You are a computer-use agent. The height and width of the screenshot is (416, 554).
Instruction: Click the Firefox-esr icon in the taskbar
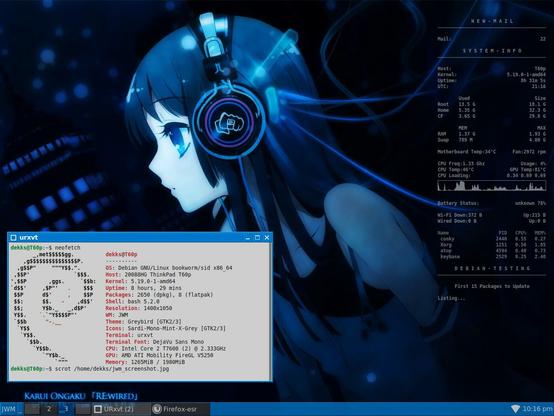click(x=157, y=409)
